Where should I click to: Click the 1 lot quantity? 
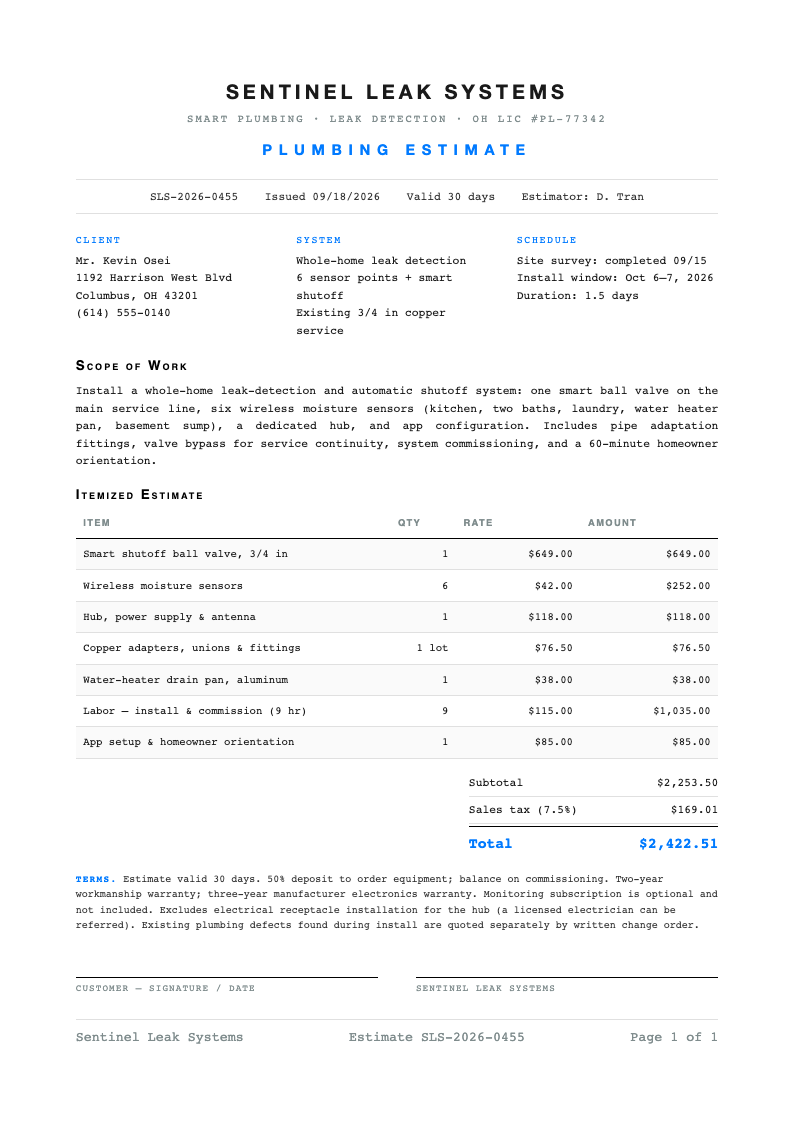432,648
